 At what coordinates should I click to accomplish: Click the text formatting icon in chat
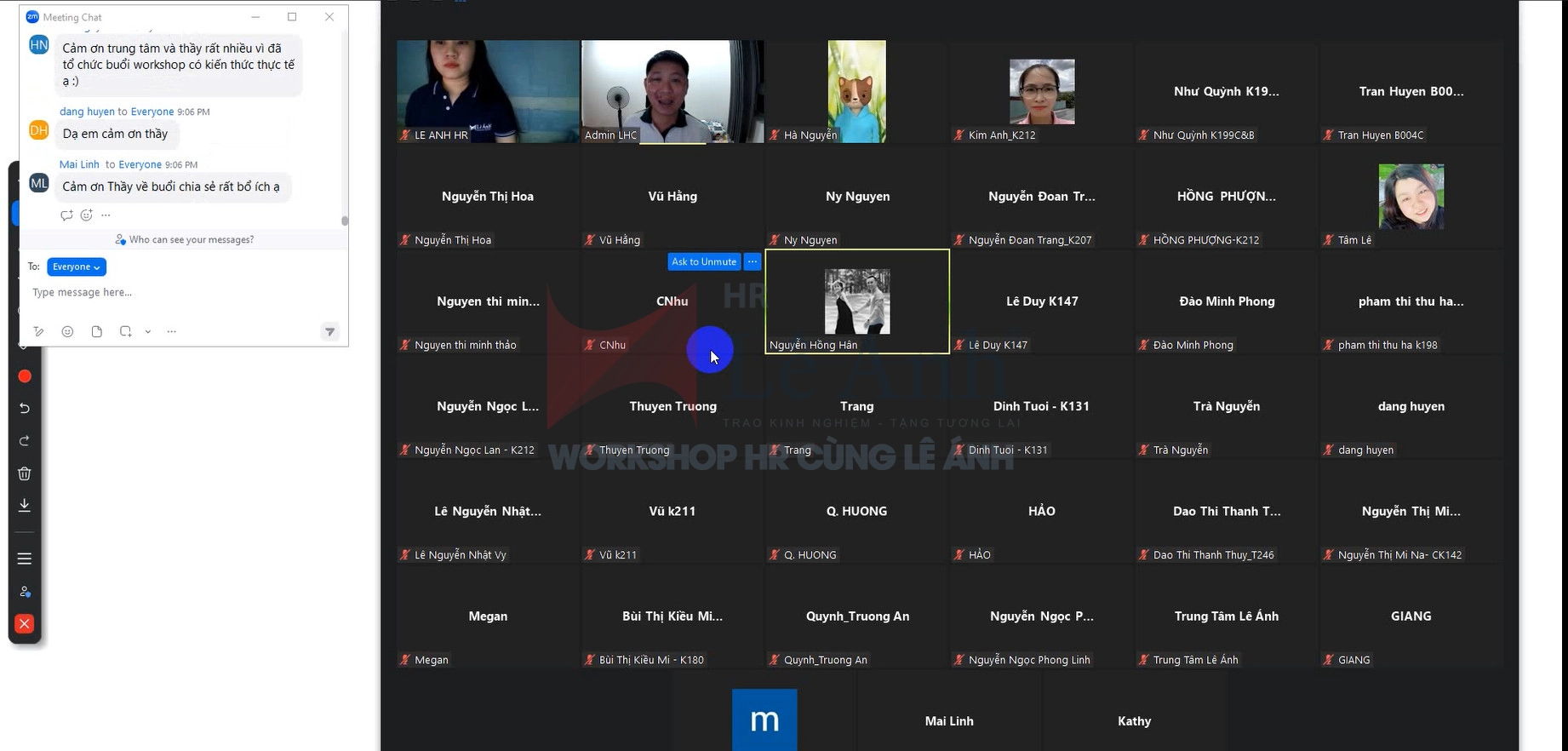38,331
